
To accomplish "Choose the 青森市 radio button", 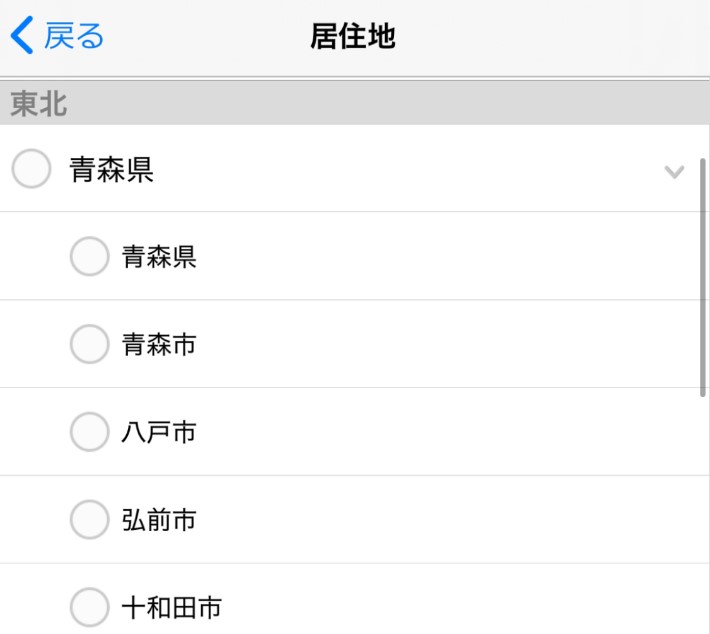I will pos(89,345).
